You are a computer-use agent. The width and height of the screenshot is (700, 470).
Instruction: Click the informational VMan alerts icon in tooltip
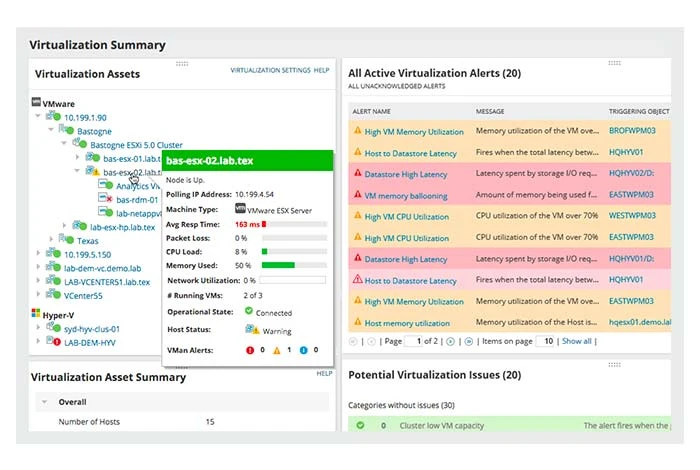tap(304, 350)
